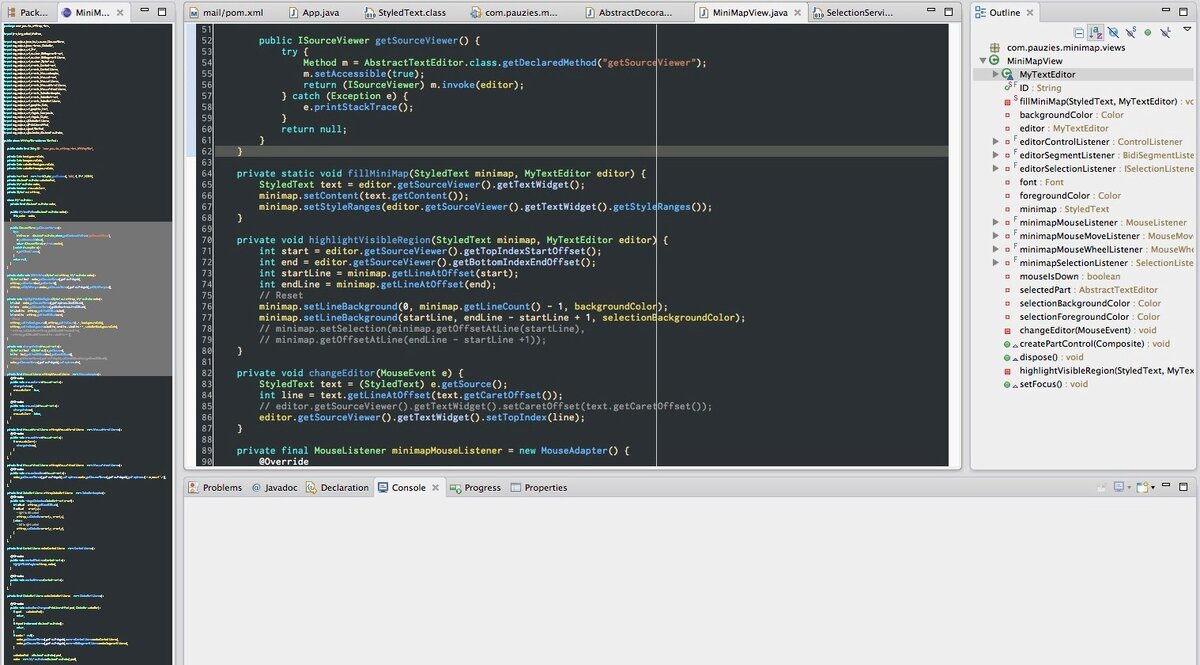
Task: Expand the MyTextEditor outline node
Action: coord(996,74)
